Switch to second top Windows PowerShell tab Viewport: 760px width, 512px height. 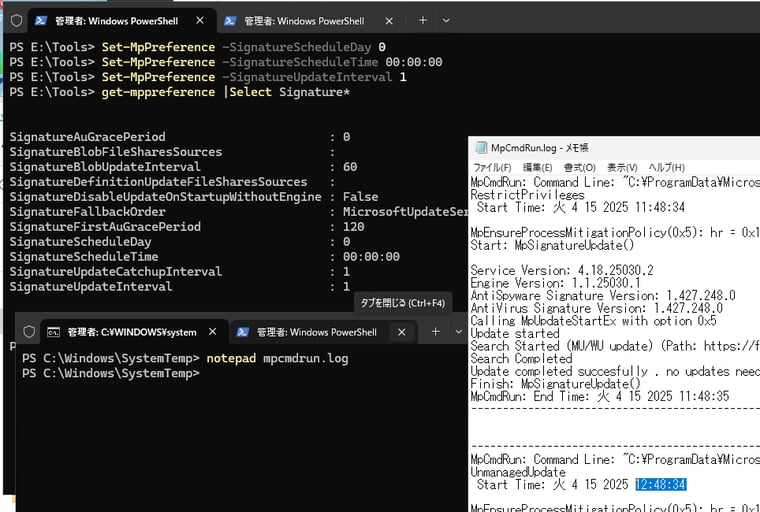pyautogui.click(x=310, y=21)
